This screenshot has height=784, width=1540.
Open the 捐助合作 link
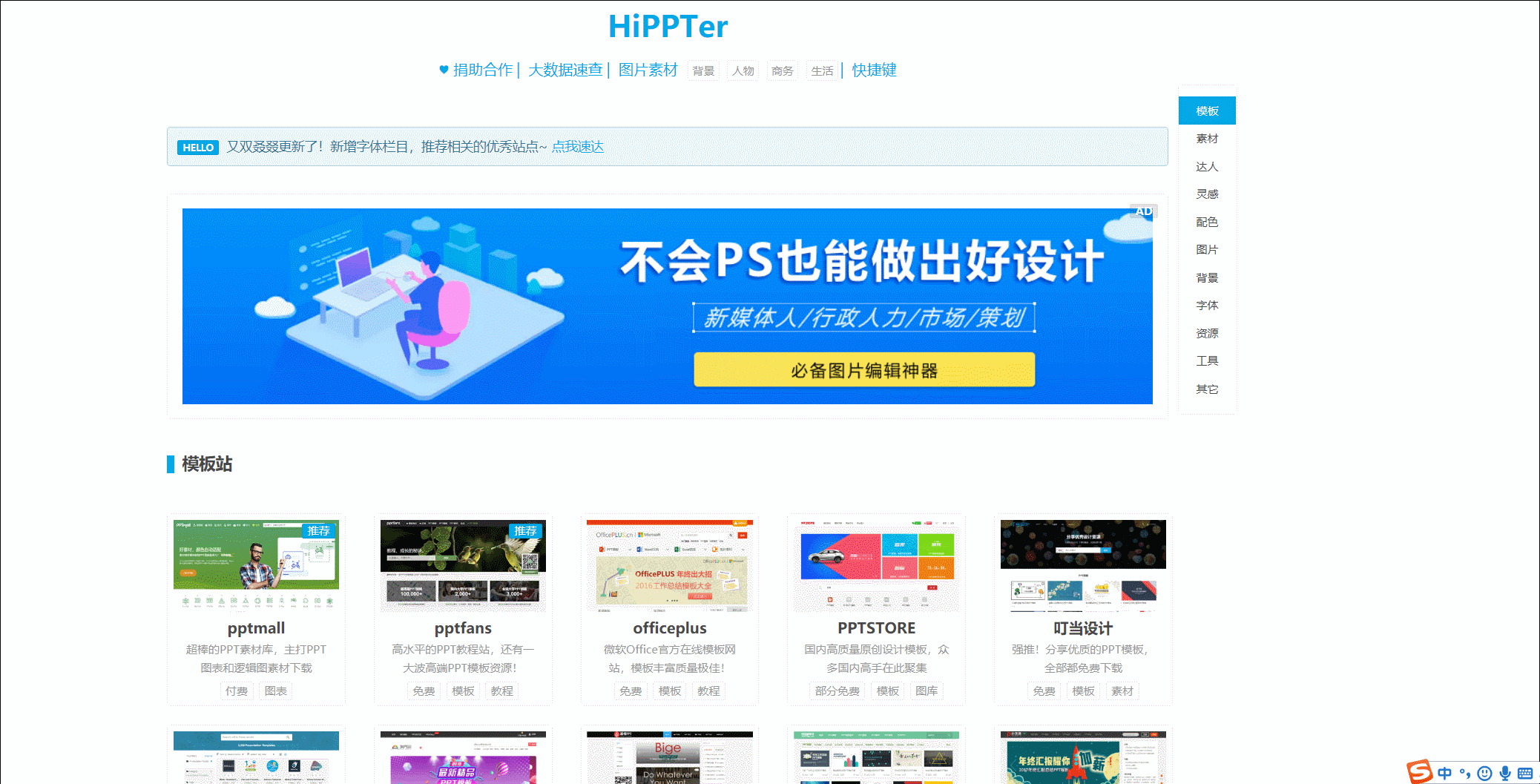(x=483, y=70)
